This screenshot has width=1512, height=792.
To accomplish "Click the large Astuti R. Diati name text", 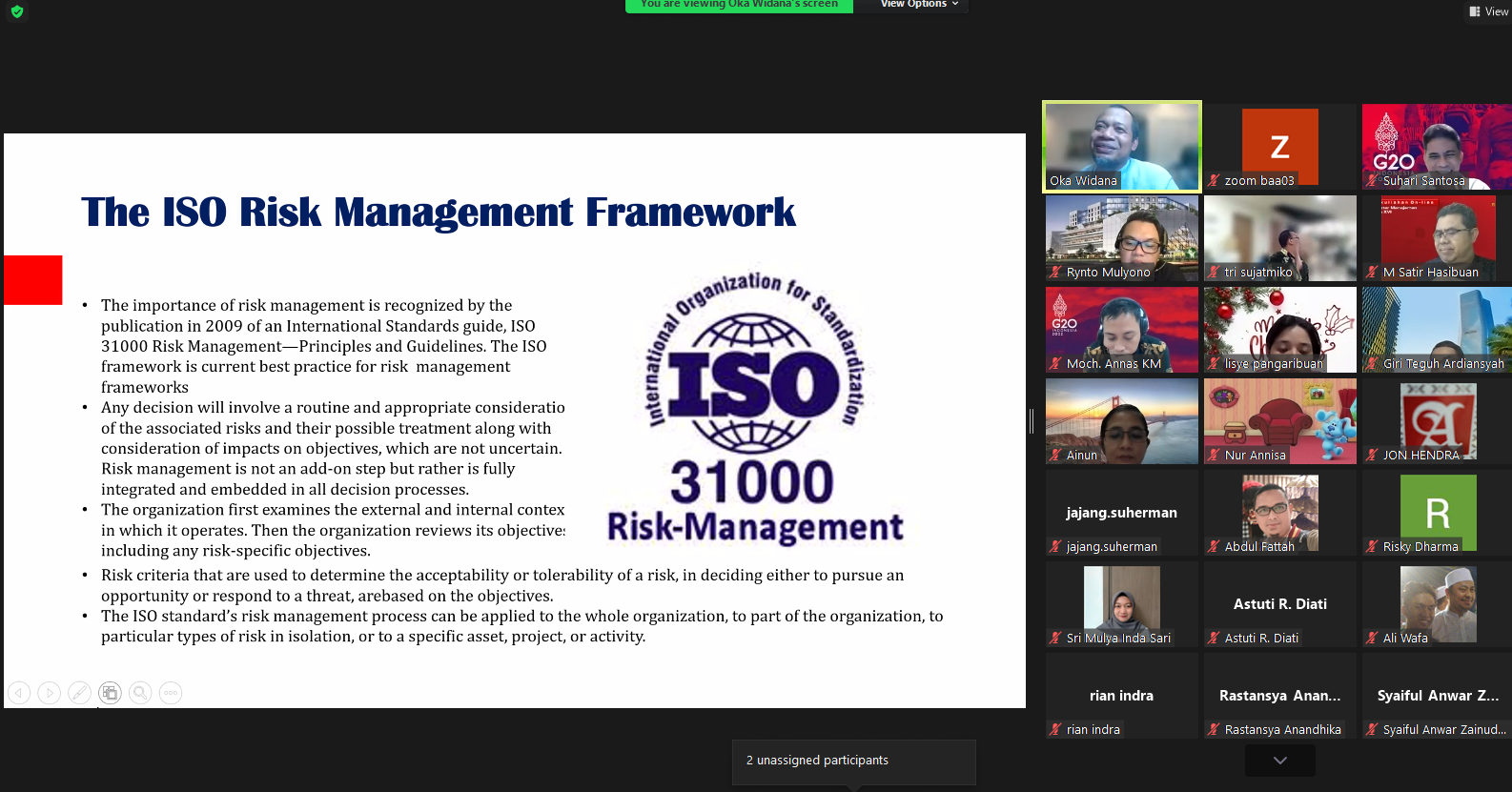I will pos(1280,604).
